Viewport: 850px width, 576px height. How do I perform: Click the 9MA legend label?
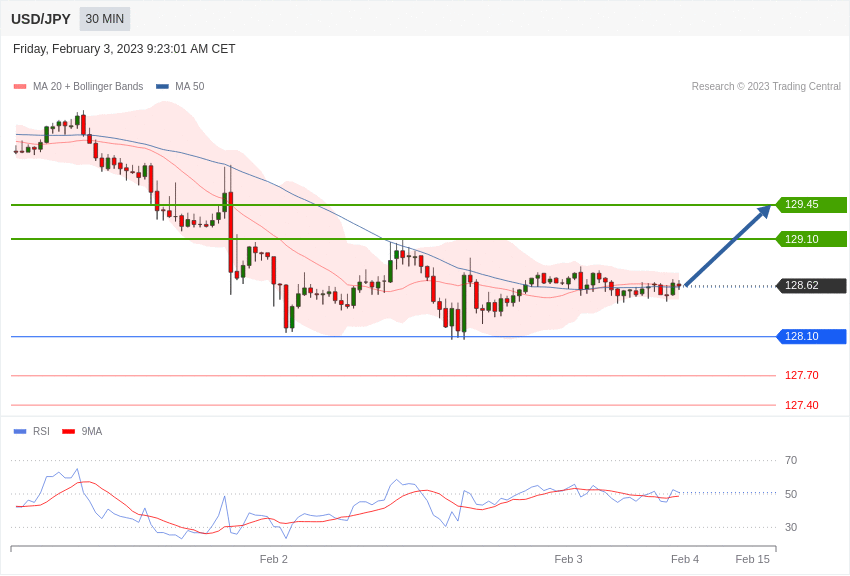pyautogui.click(x=92, y=431)
